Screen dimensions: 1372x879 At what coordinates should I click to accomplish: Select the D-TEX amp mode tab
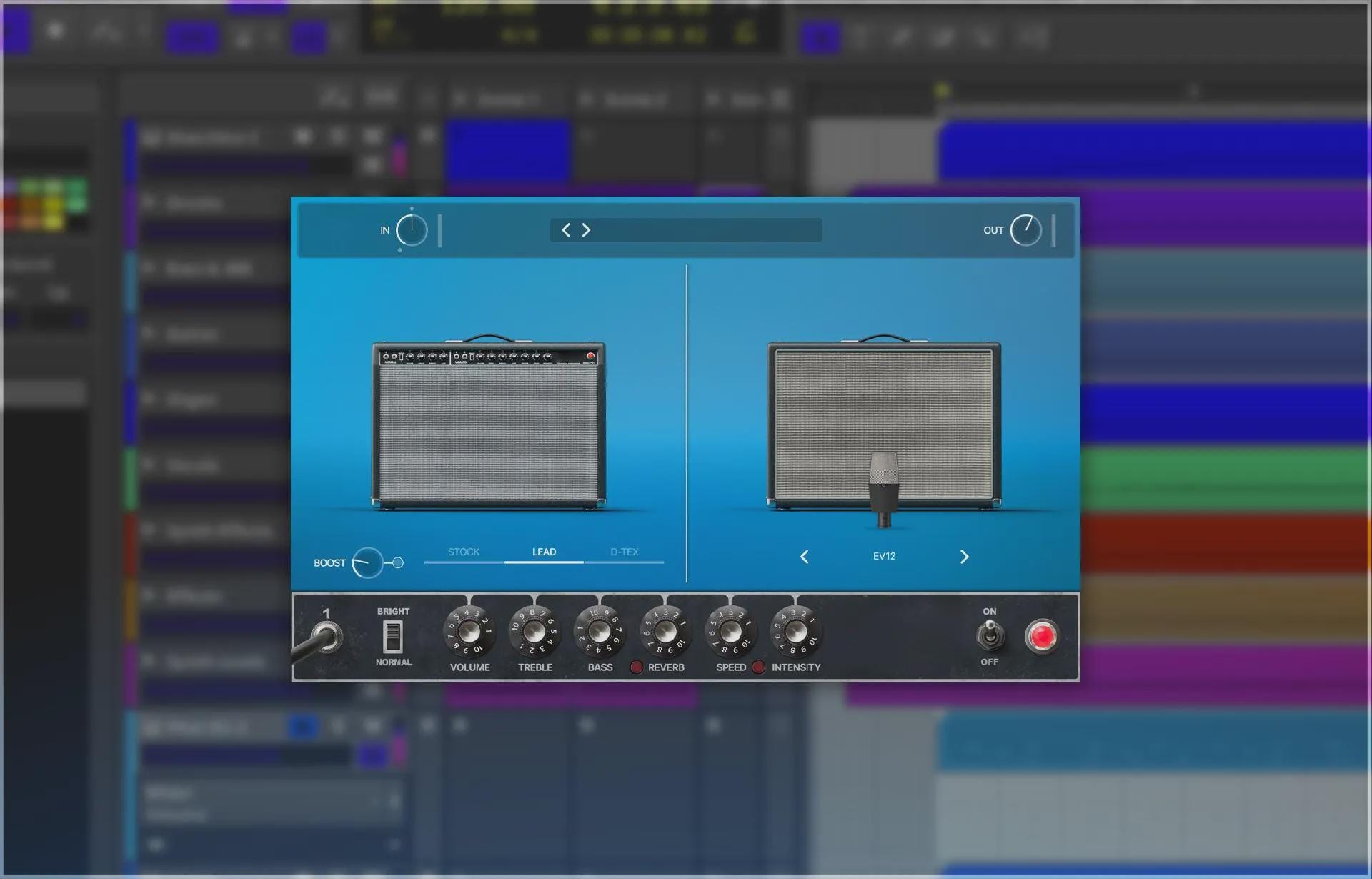click(625, 552)
